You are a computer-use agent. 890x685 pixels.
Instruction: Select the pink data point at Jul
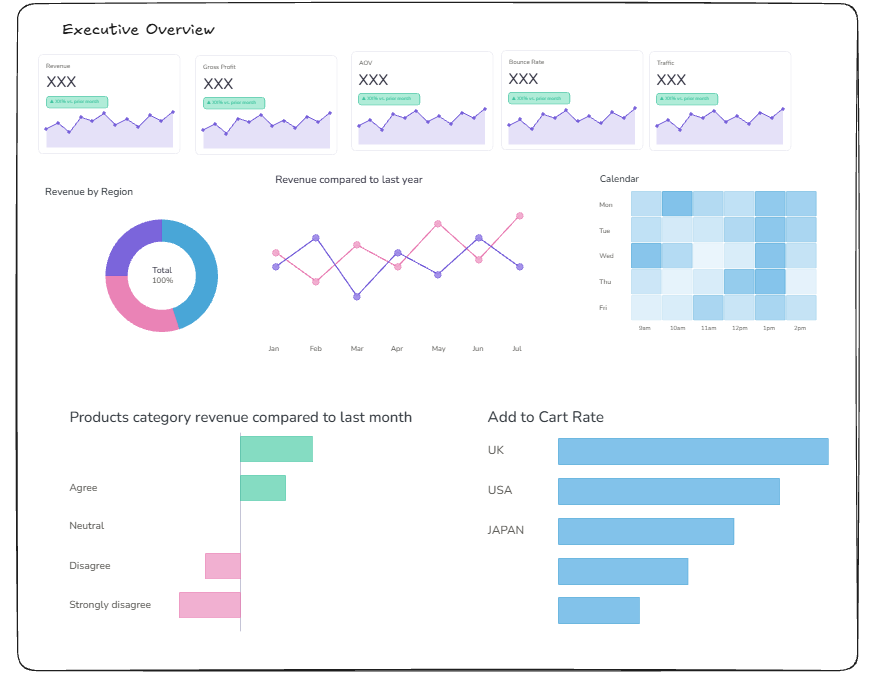[x=519, y=216]
